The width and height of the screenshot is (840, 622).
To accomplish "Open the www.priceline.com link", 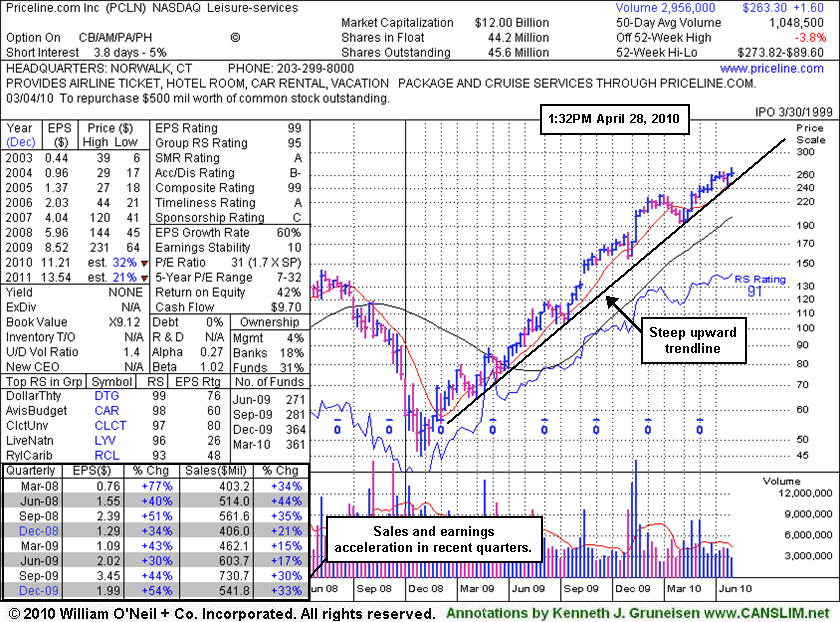I will point(771,69).
